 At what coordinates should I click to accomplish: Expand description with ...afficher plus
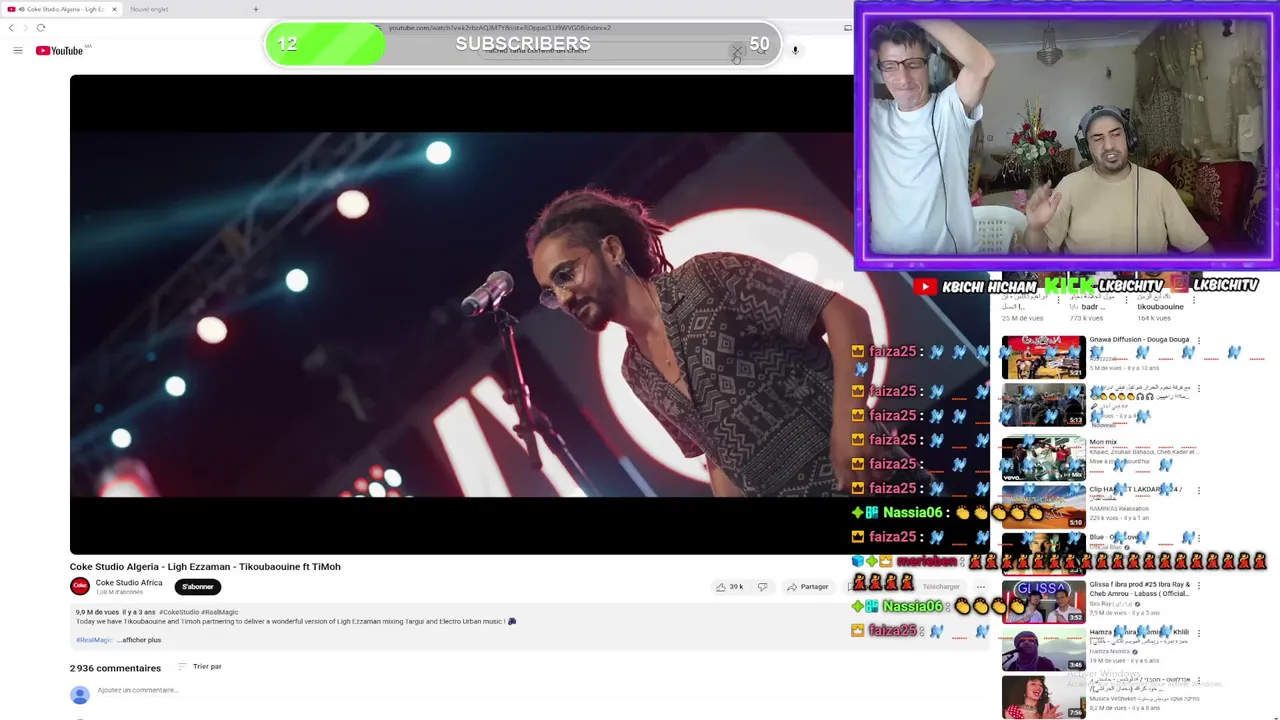point(138,640)
